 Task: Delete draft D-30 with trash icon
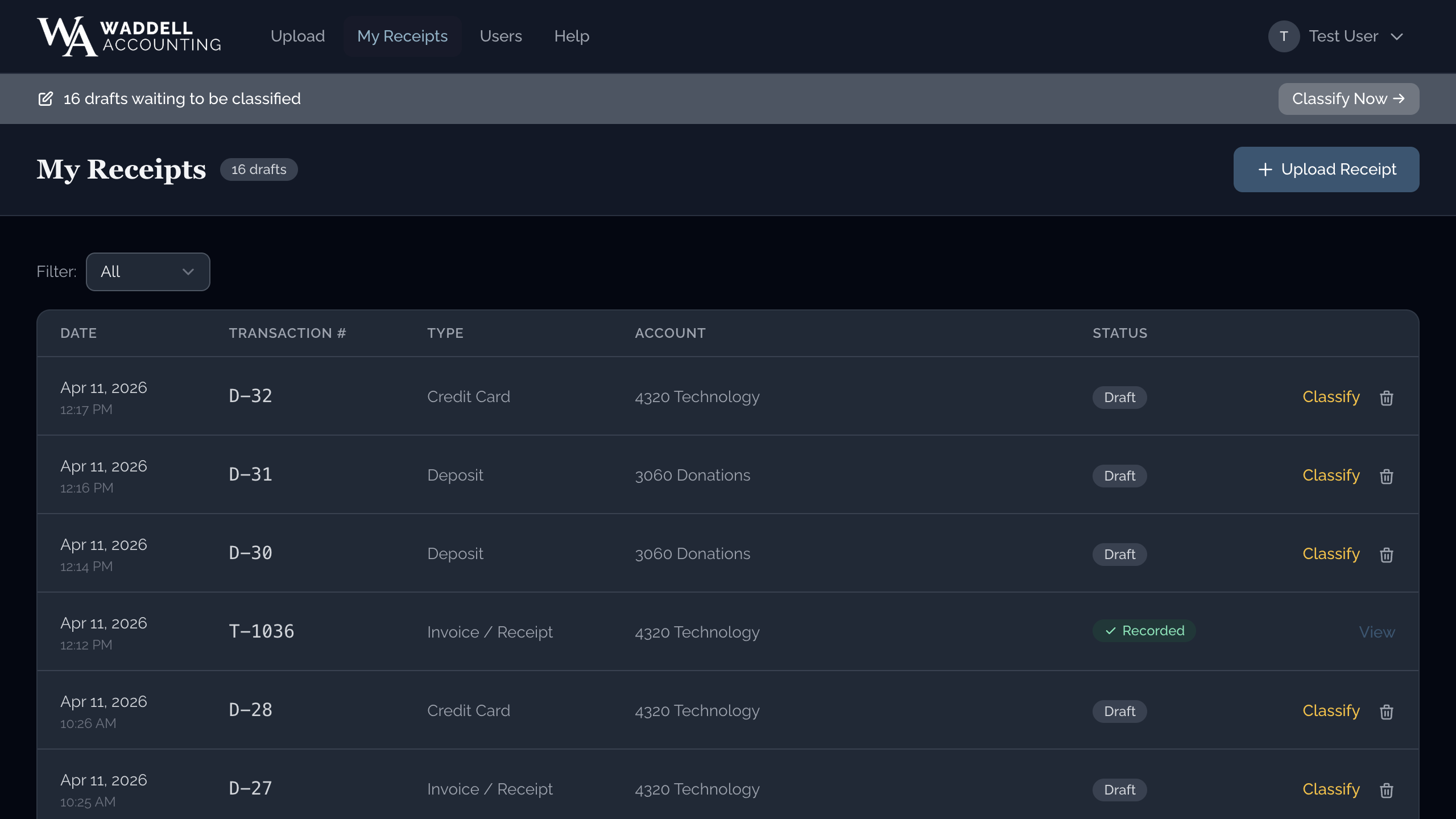pos(1387,555)
